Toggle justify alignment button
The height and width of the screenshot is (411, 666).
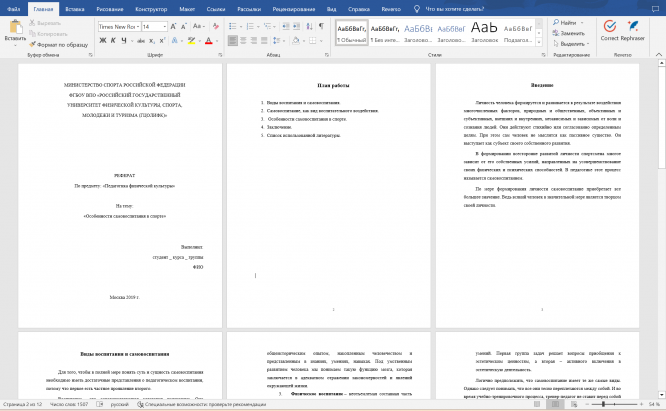pos(264,41)
